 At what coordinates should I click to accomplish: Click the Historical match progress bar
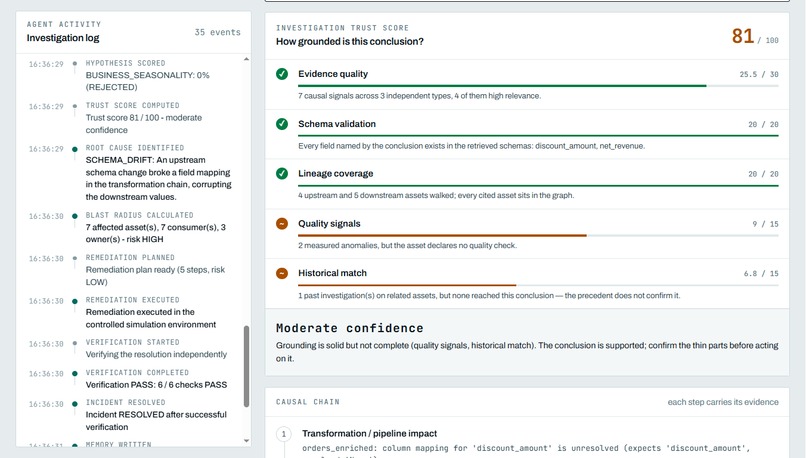pyautogui.click(x=538, y=285)
